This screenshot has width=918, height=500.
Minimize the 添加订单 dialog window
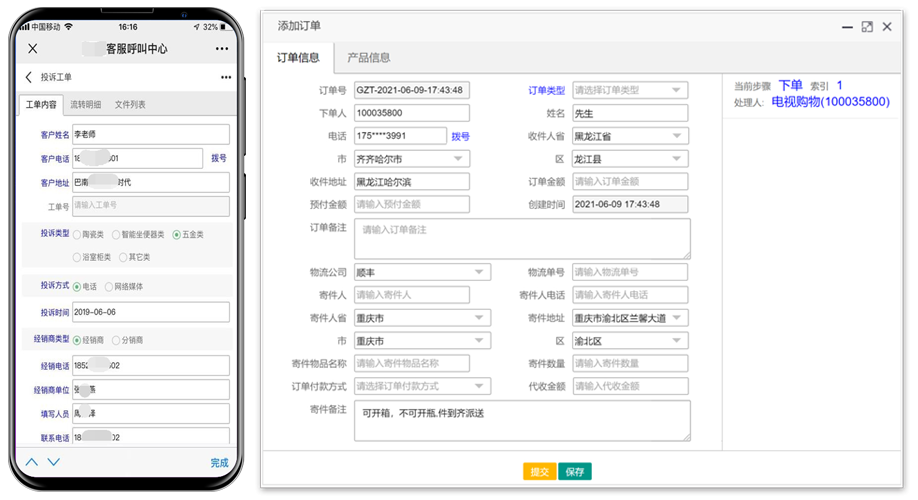[847, 27]
